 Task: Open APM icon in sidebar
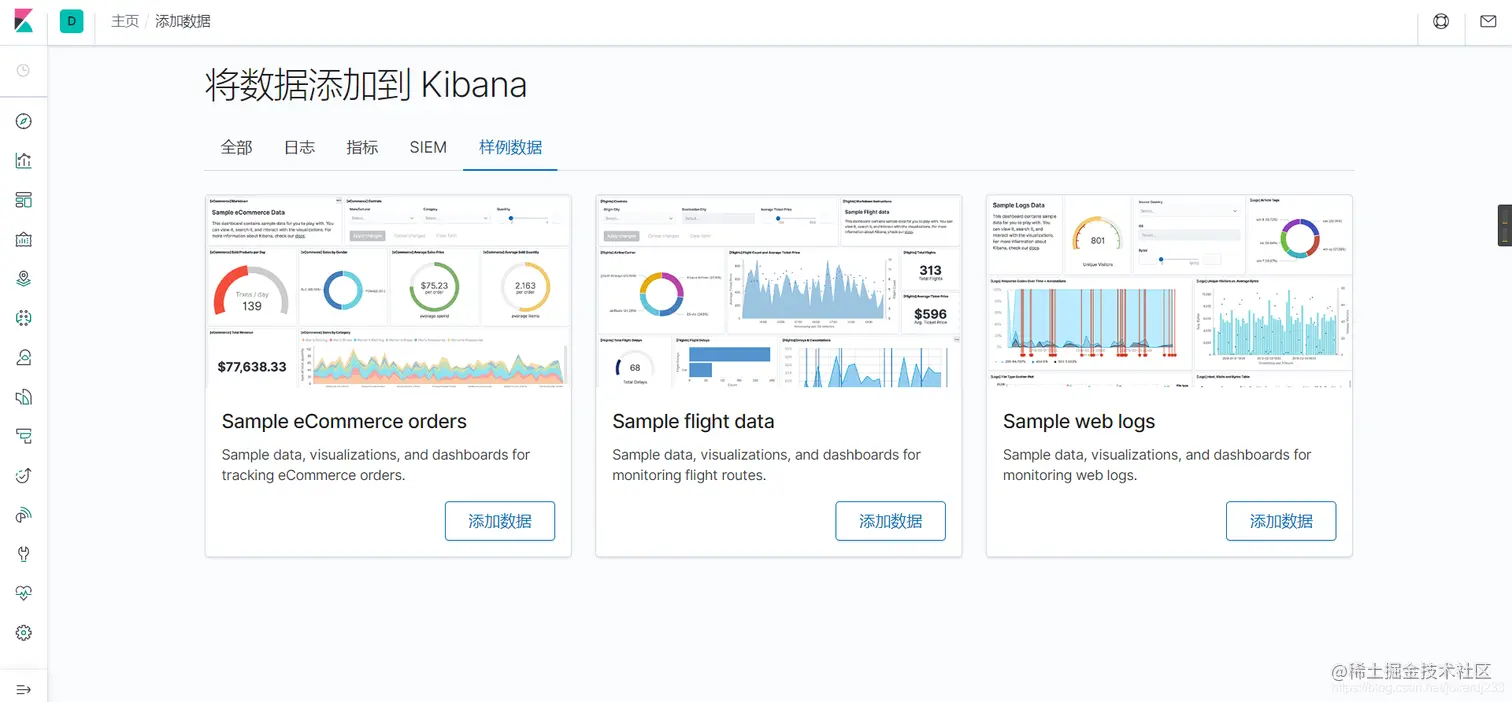click(24, 436)
